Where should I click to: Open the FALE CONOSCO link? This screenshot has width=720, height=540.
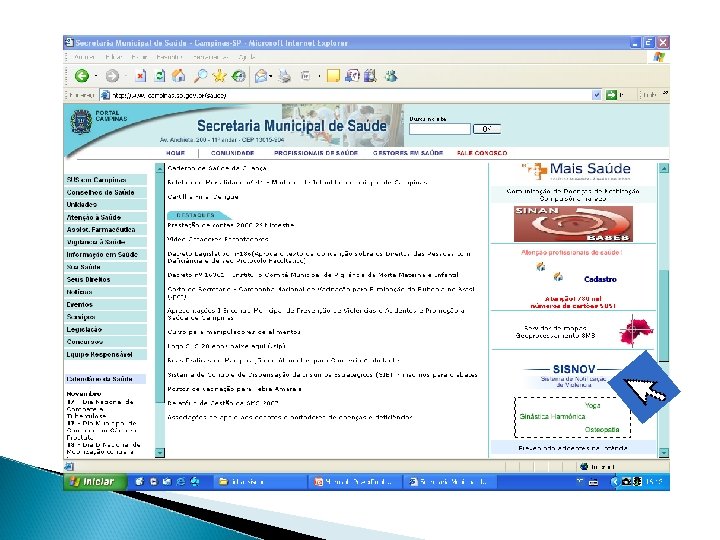tap(482, 153)
